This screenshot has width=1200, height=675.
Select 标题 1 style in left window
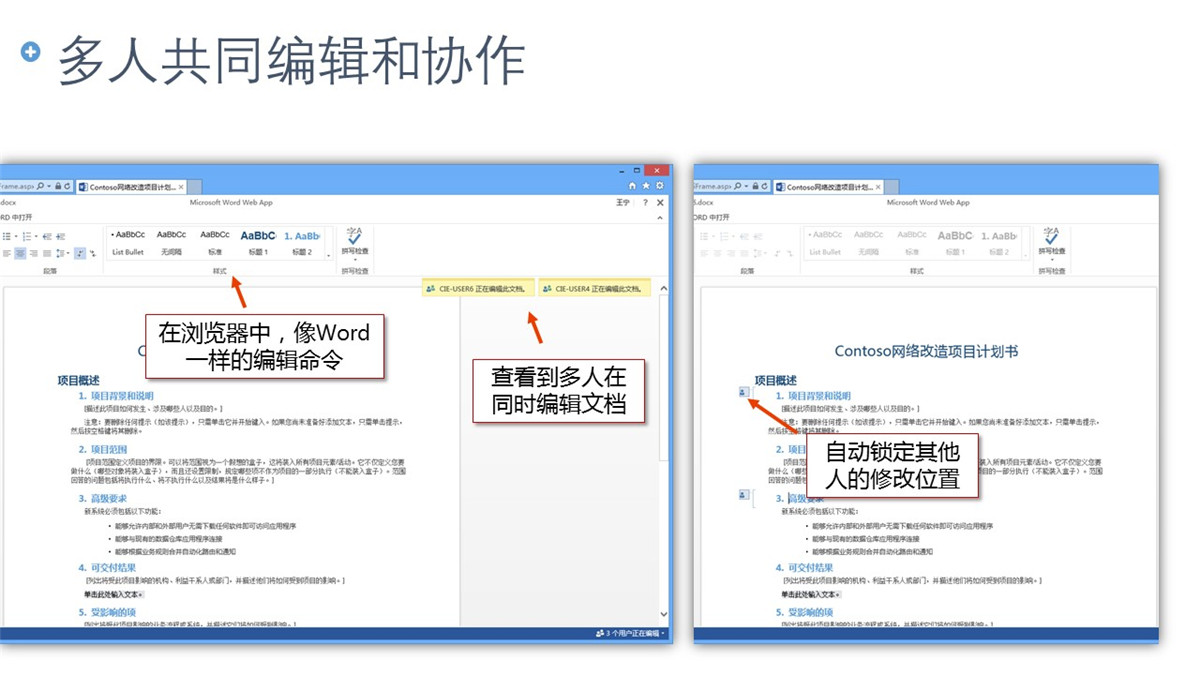pos(257,243)
